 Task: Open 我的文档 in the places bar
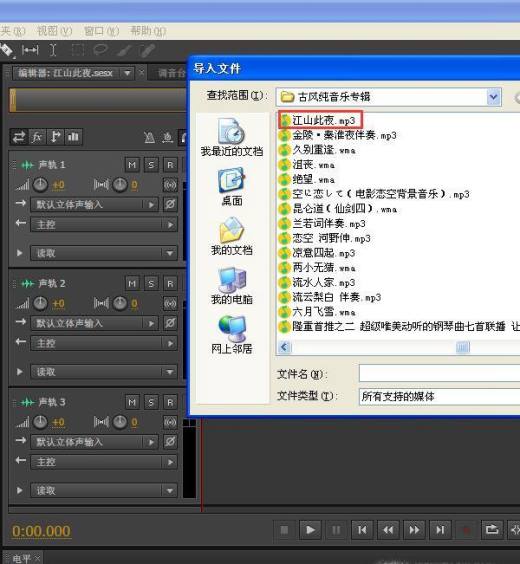232,236
